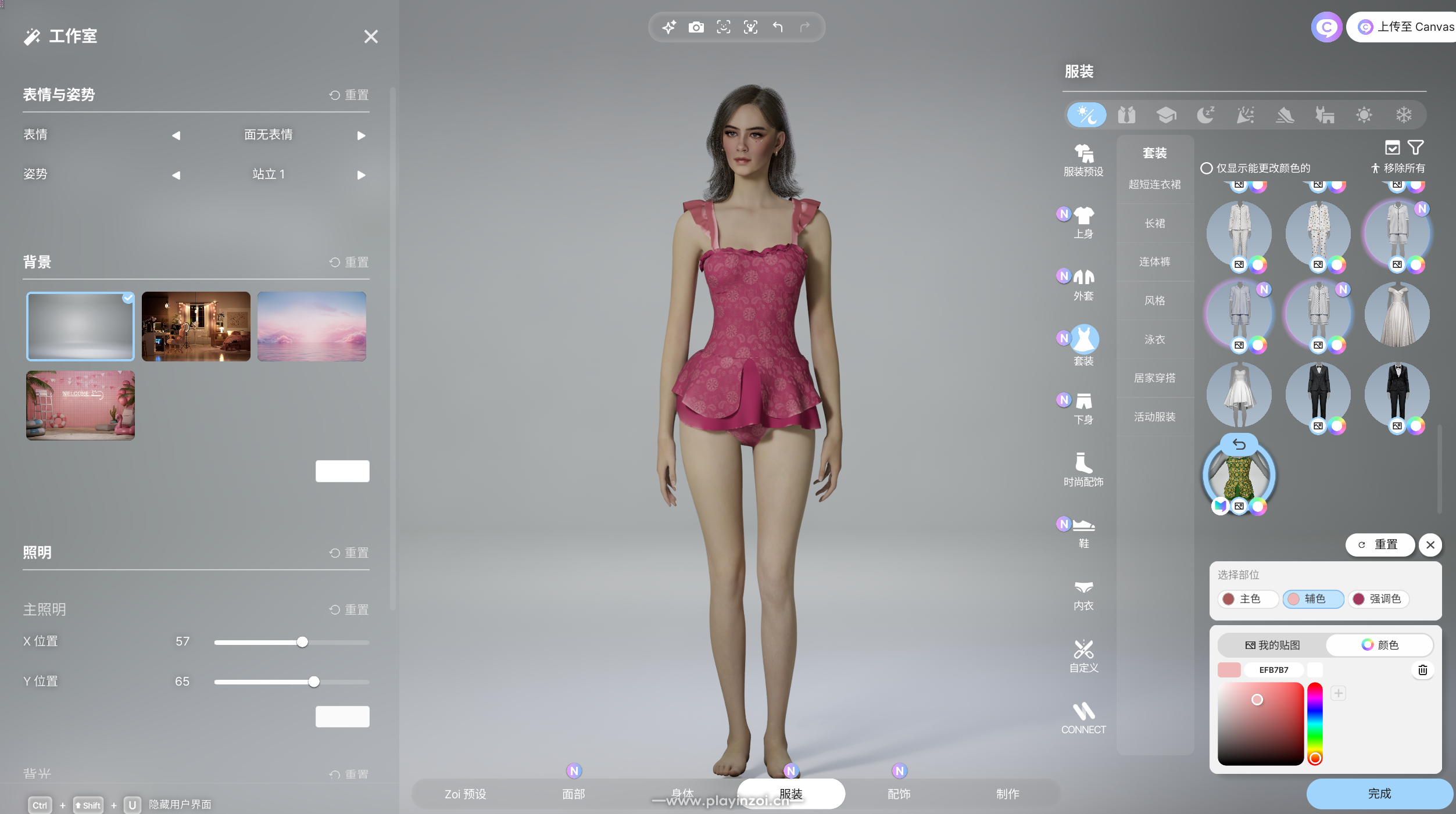Image resolution: width=1456 pixels, height=814 pixels.
Task: Select the 主色 color part
Action: pos(1248,599)
